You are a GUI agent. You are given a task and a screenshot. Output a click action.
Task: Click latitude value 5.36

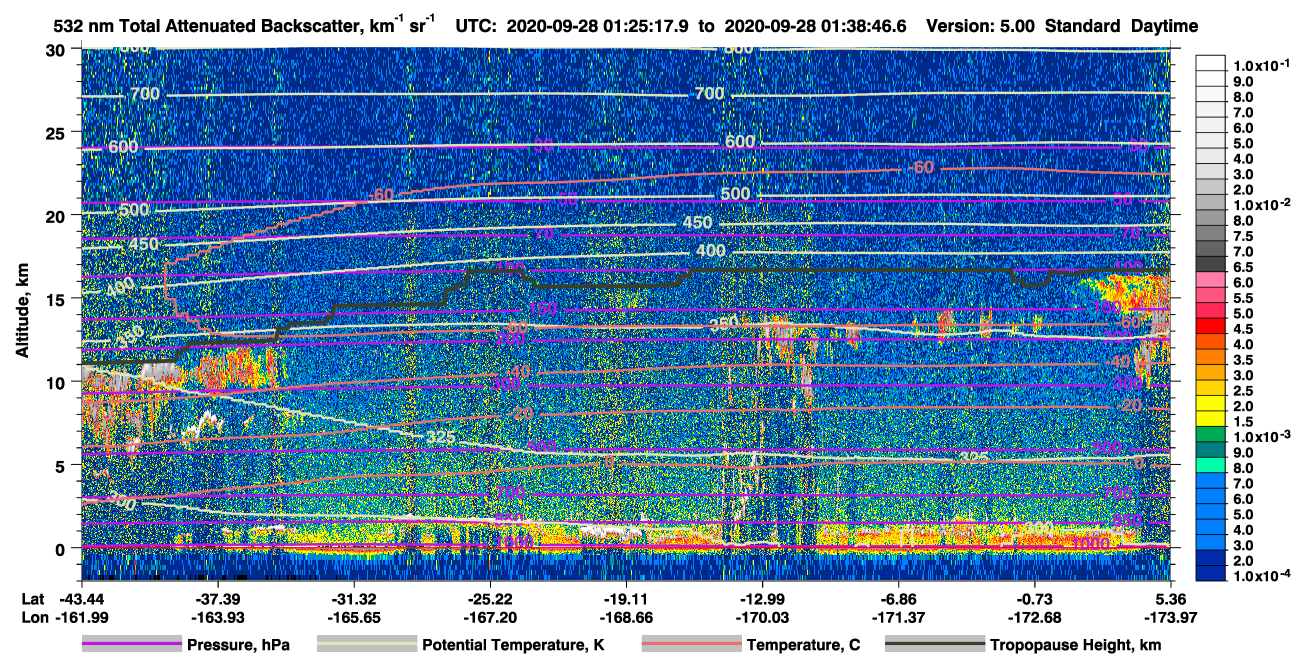click(x=1172, y=598)
